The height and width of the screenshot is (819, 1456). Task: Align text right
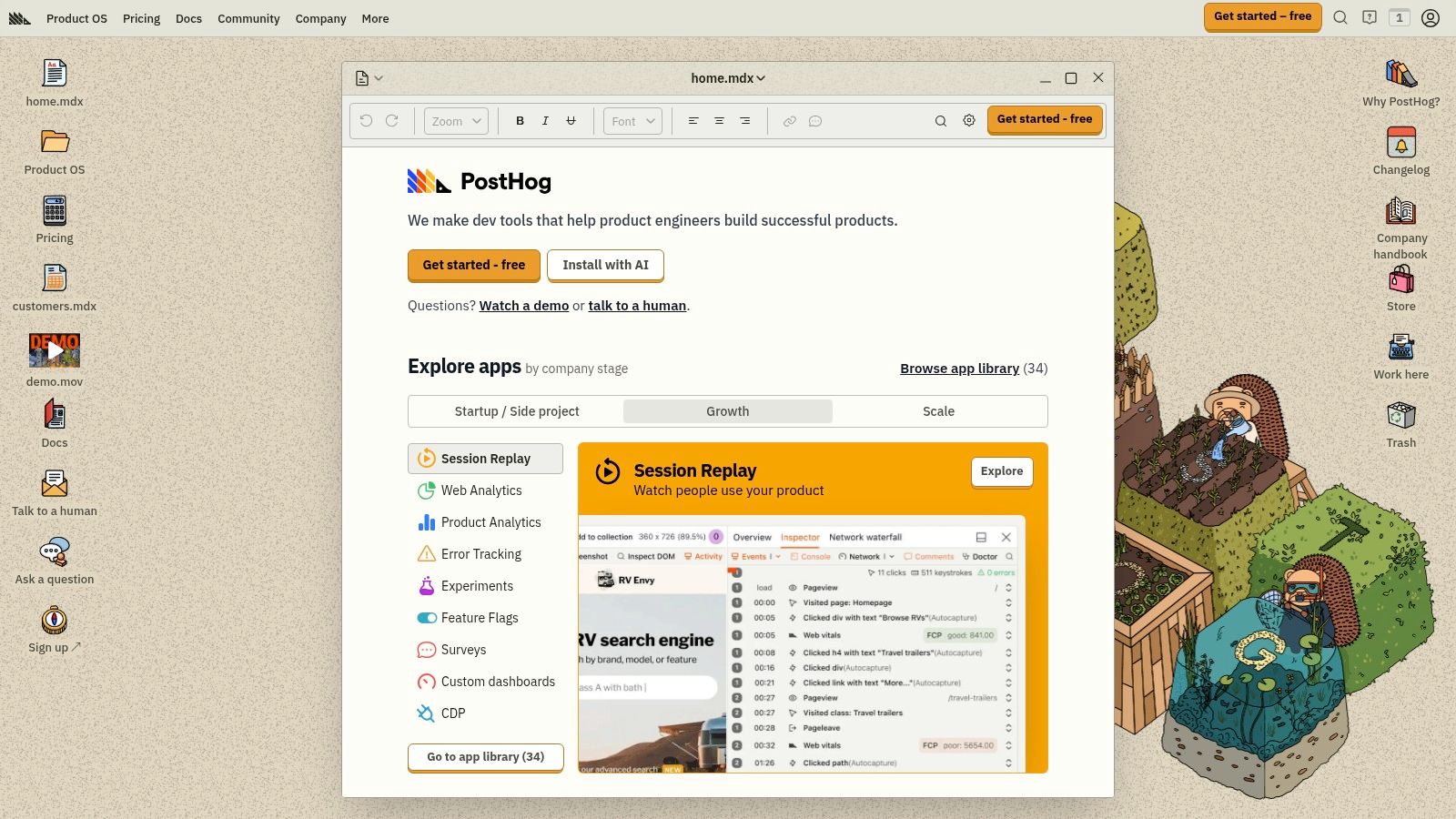click(744, 121)
